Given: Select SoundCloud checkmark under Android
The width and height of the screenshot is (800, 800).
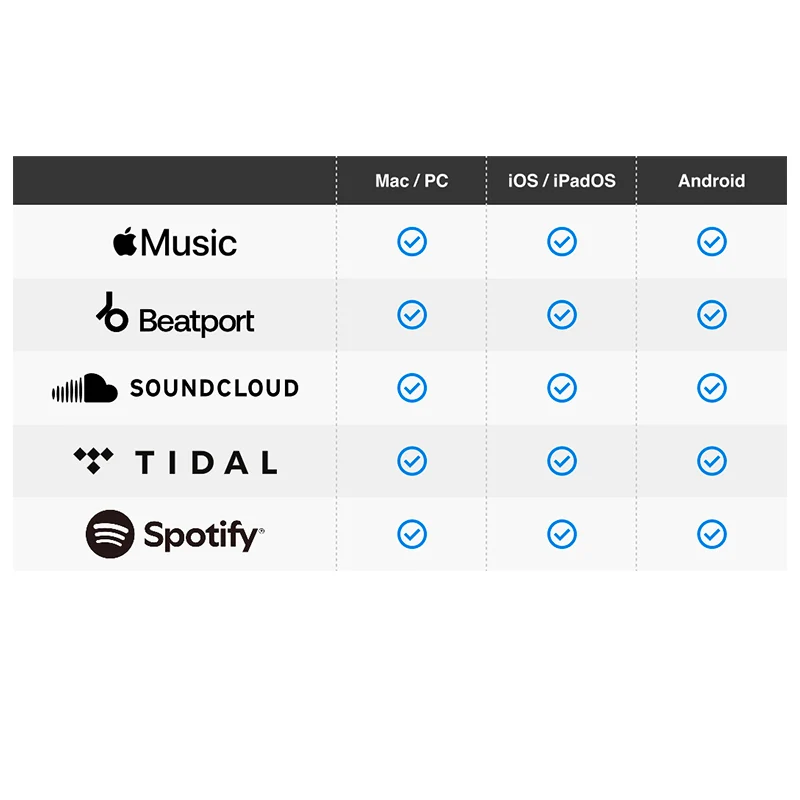Looking at the screenshot, I should point(712,388).
